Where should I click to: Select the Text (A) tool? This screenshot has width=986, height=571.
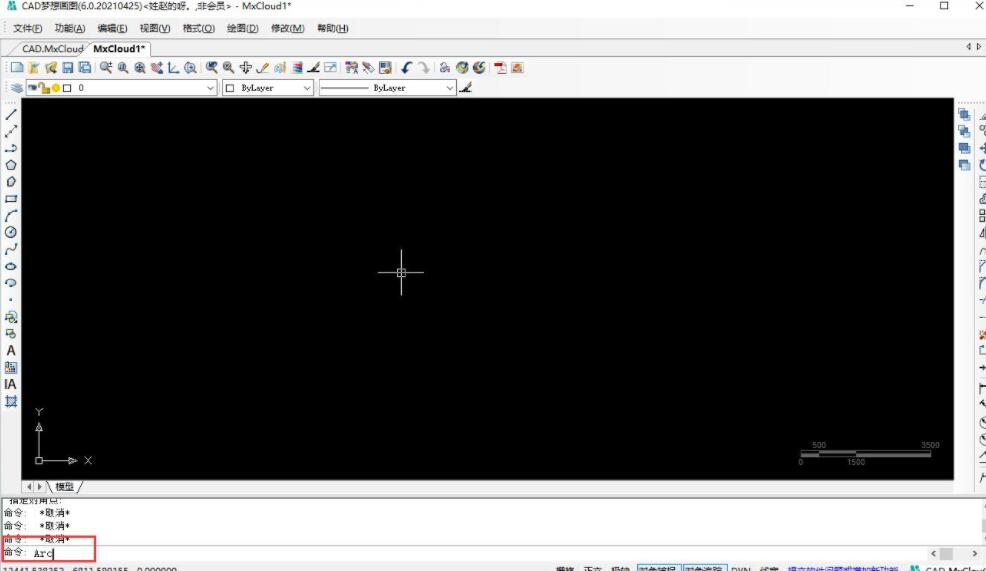tap(11, 350)
